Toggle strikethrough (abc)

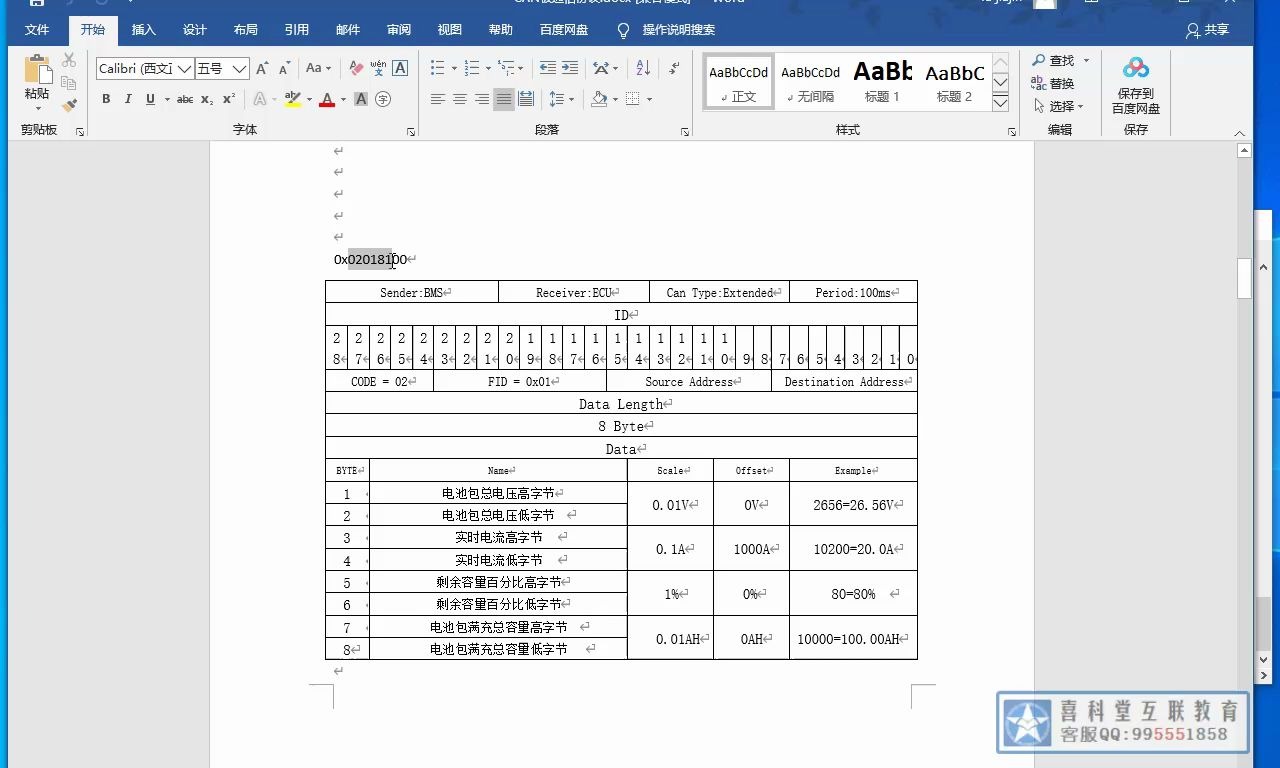pyautogui.click(x=185, y=99)
